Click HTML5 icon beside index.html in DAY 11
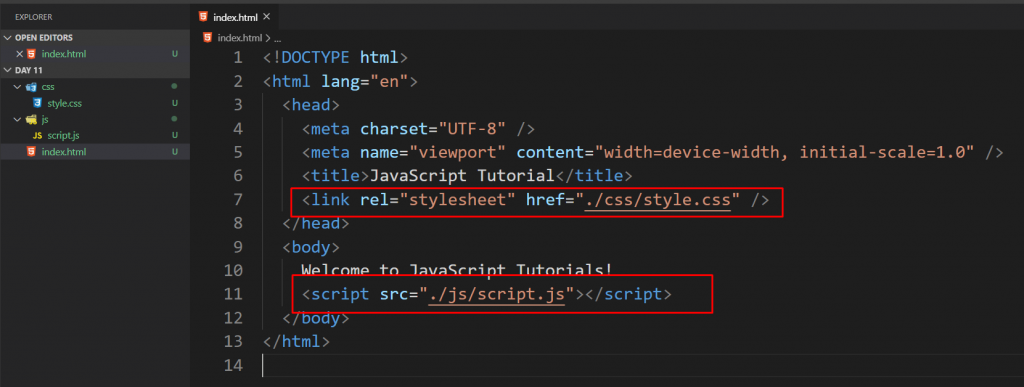This screenshot has width=1024, height=387. click(31, 152)
